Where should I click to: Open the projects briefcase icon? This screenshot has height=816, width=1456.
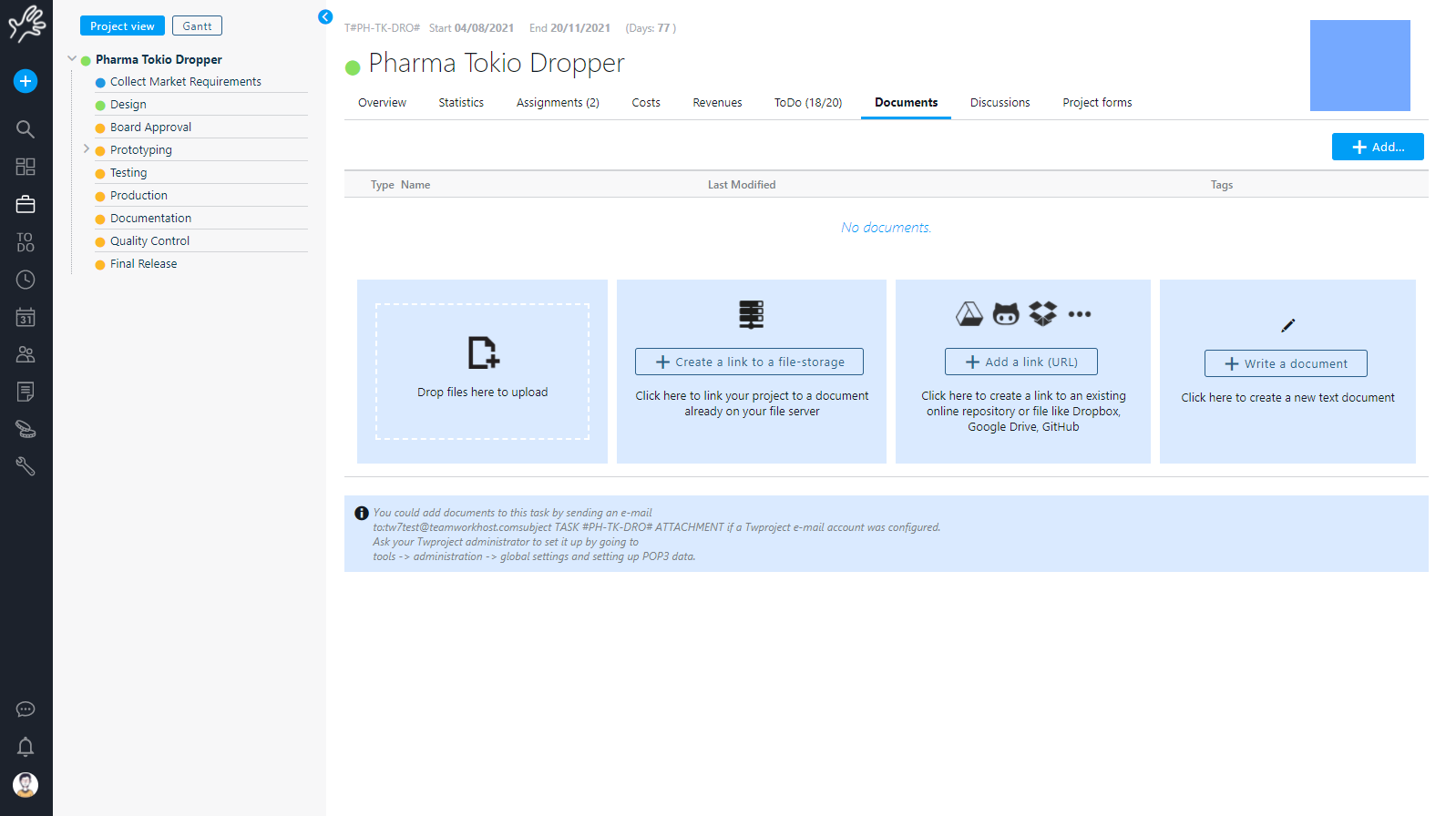coord(26,205)
